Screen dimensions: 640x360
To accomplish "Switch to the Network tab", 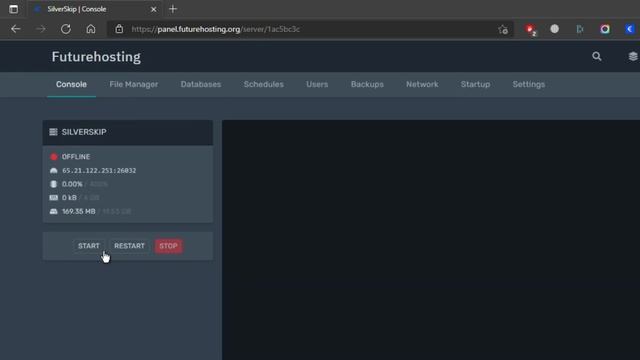I will tap(422, 84).
